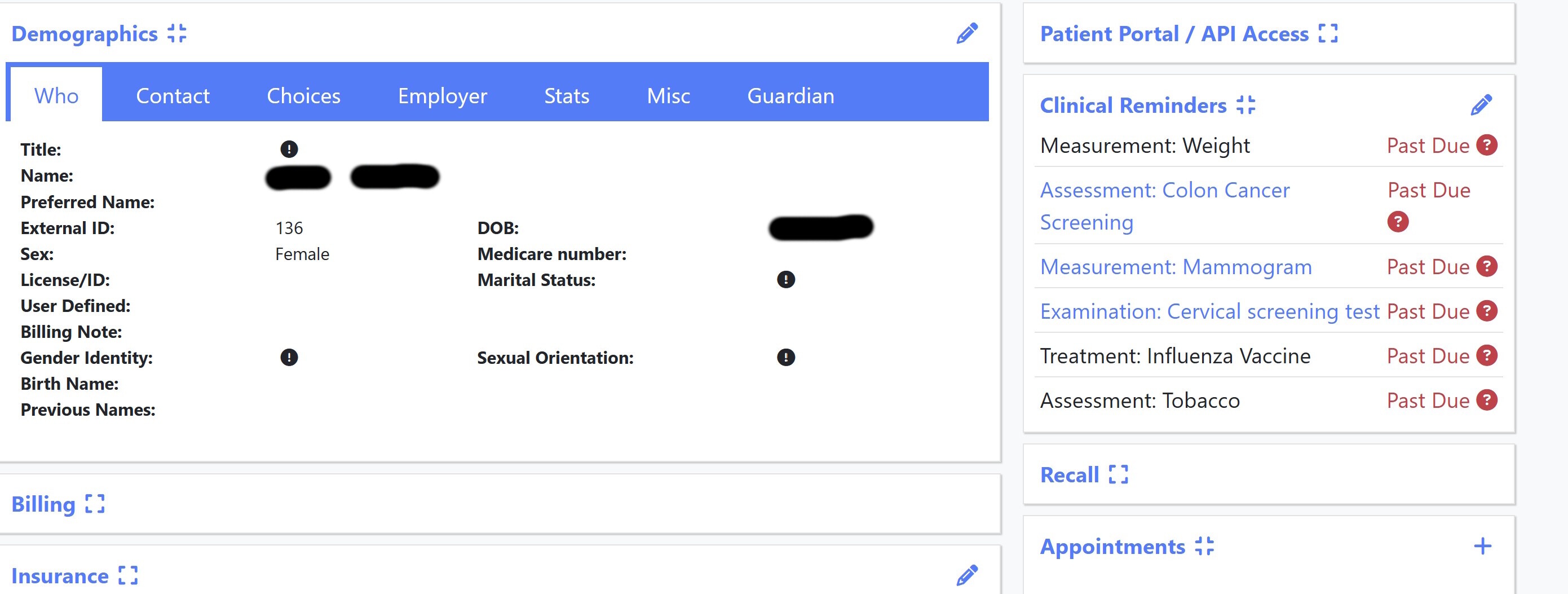Screen dimensions: 1568x594
Task: Open the Choices tab
Action: 303,96
